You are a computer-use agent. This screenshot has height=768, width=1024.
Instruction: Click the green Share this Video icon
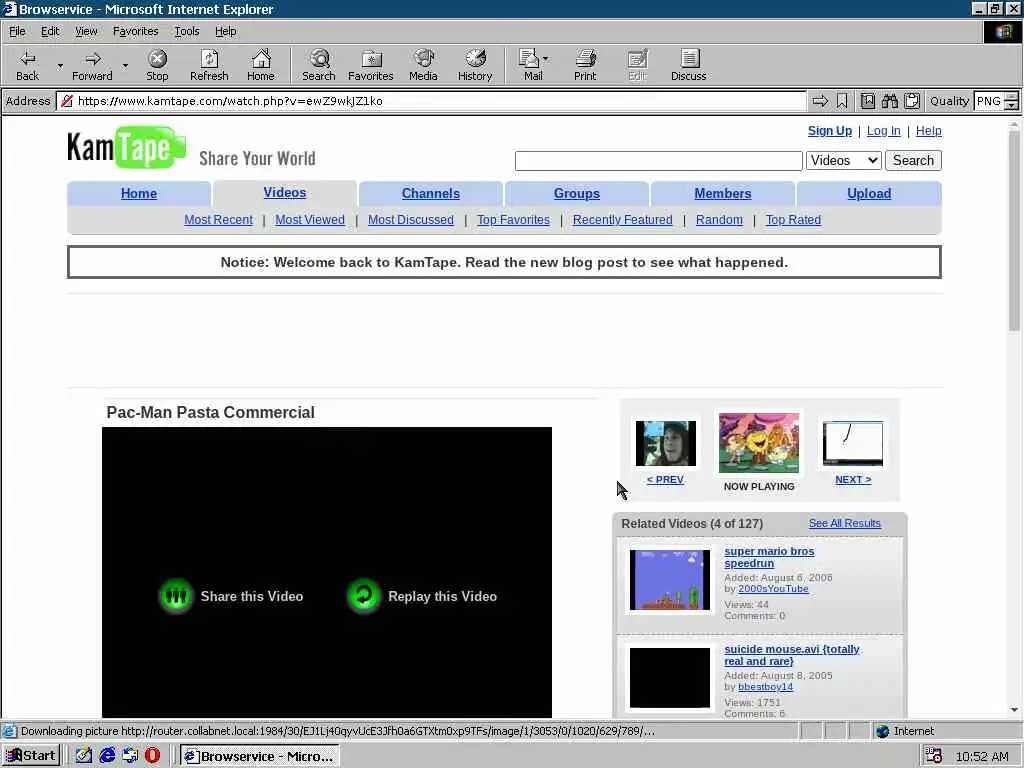tap(176, 596)
